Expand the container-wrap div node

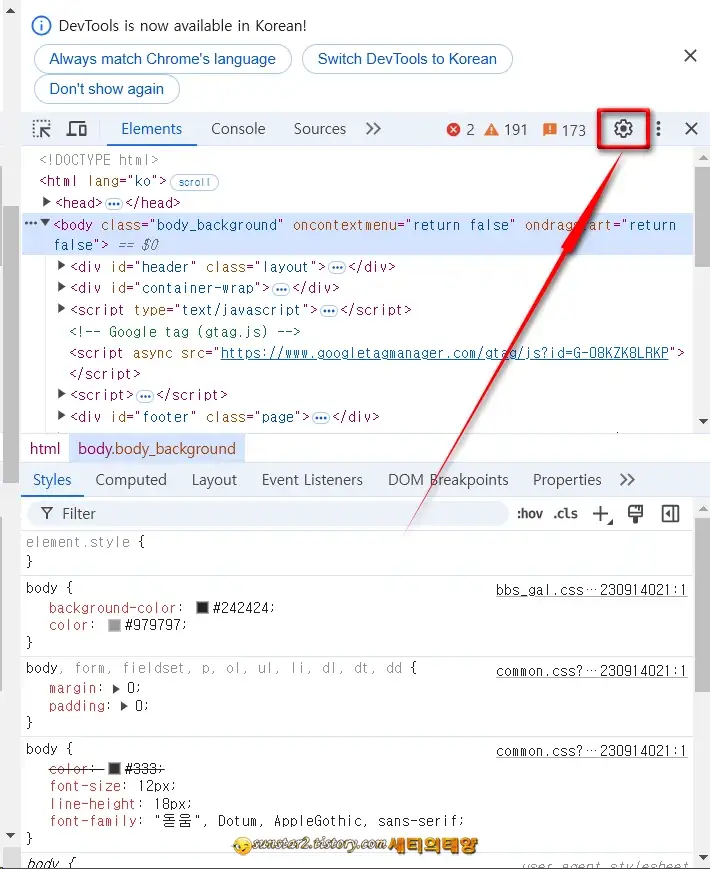coord(62,287)
